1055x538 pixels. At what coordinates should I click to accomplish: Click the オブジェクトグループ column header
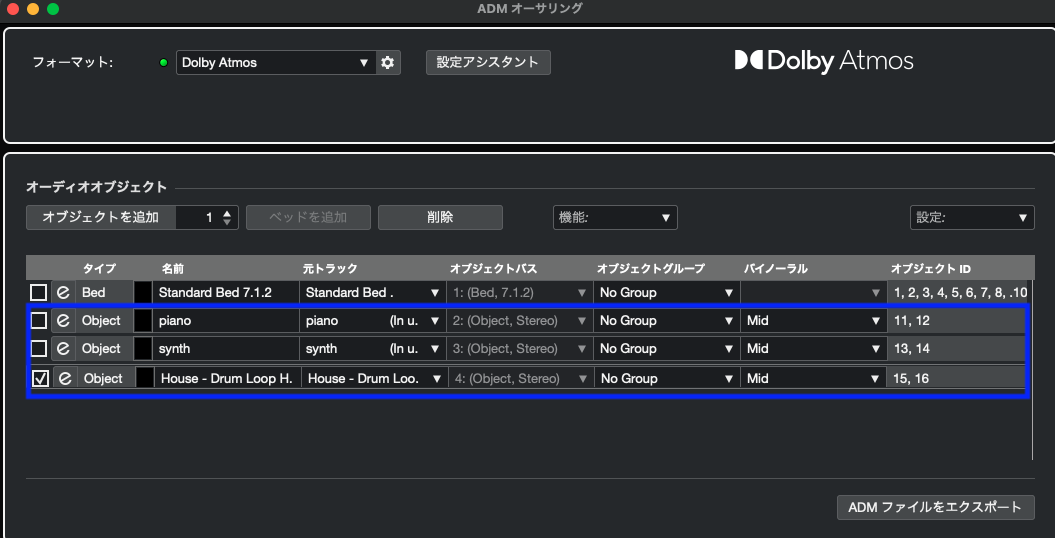tap(651, 269)
